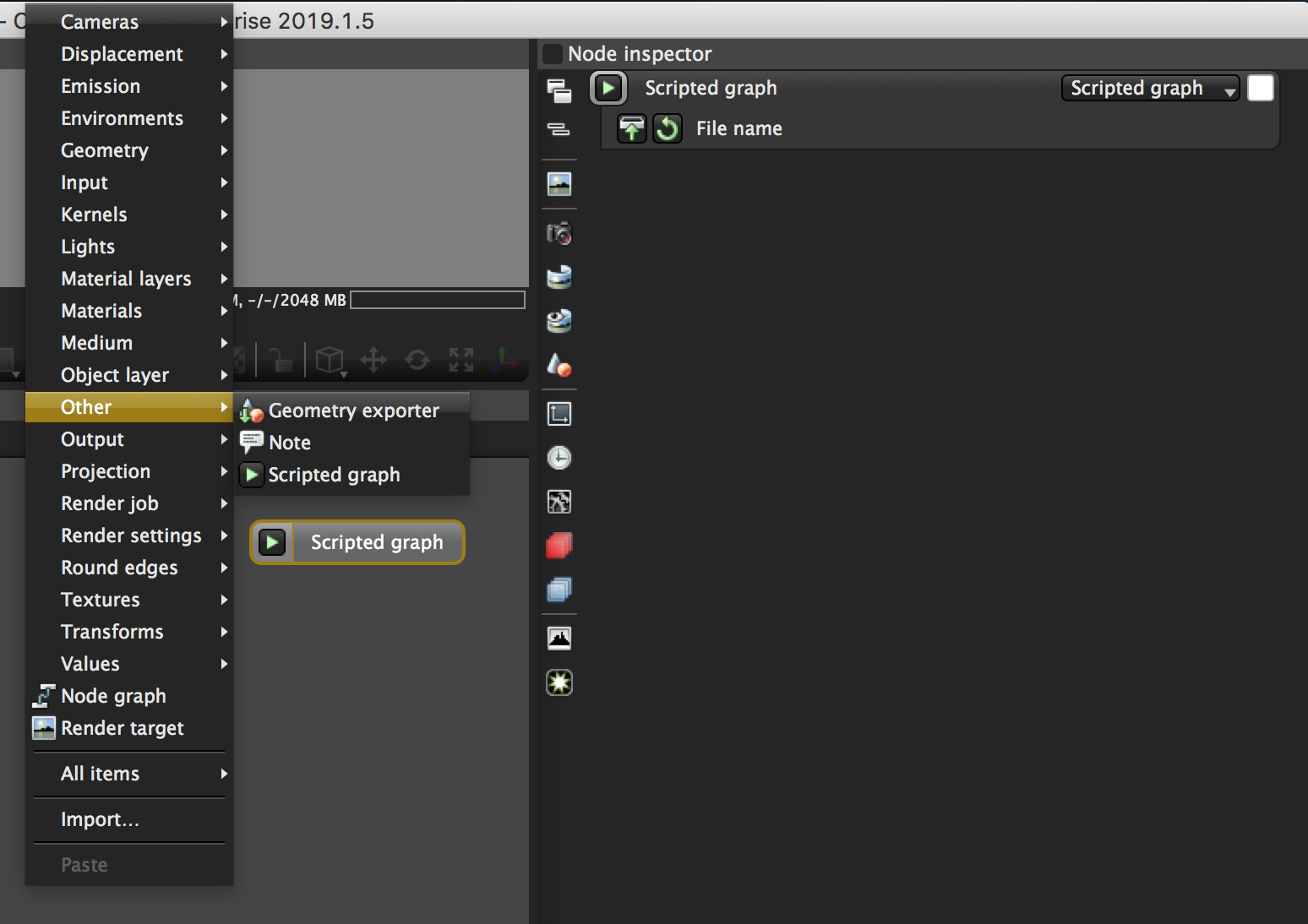Toggle the Node inspector checkbox
The width and height of the screenshot is (1308, 924).
[x=552, y=54]
